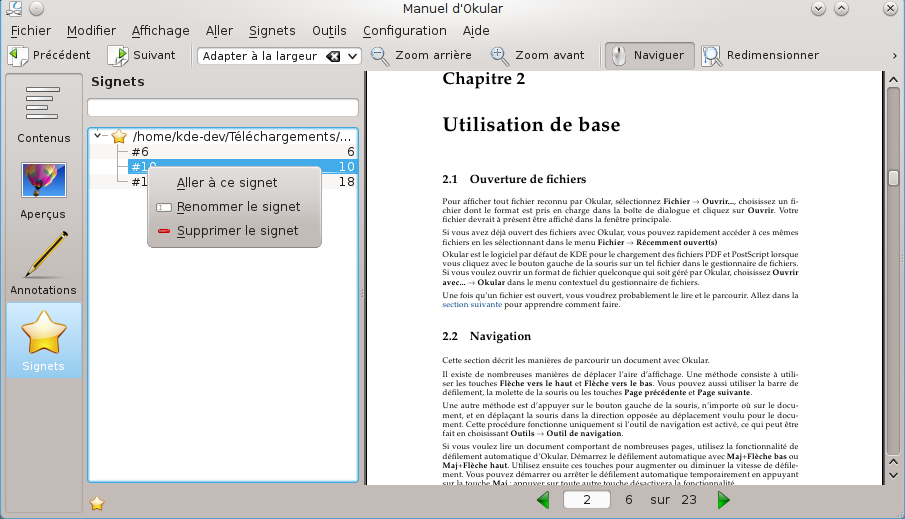The image size is (905, 519).
Task: Click the page number input field
Action: tap(587, 499)
